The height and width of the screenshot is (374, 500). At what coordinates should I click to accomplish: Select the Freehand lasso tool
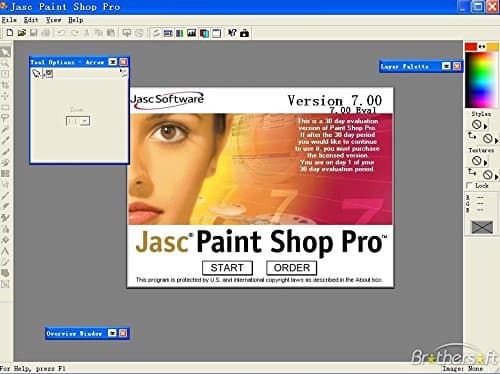click(x=5, y=118)
